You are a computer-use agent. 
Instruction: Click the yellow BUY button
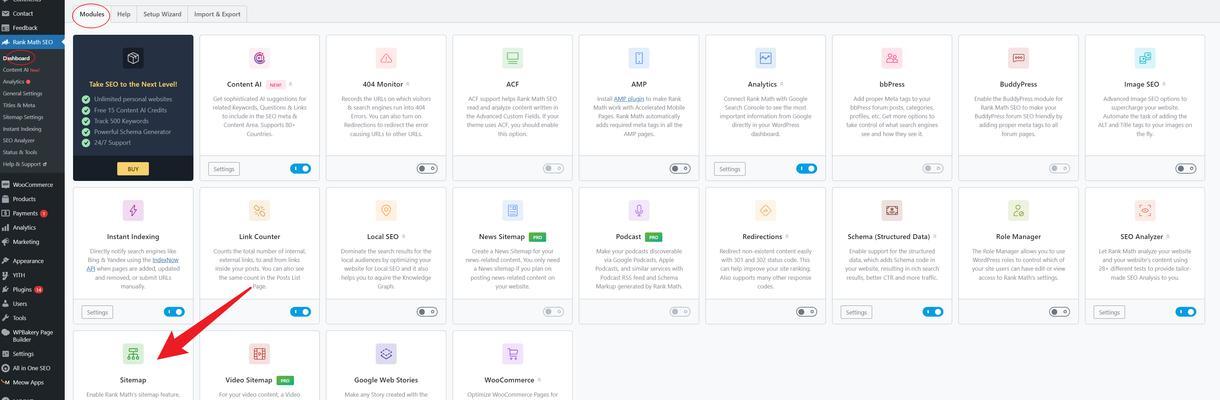pos(133,169)
